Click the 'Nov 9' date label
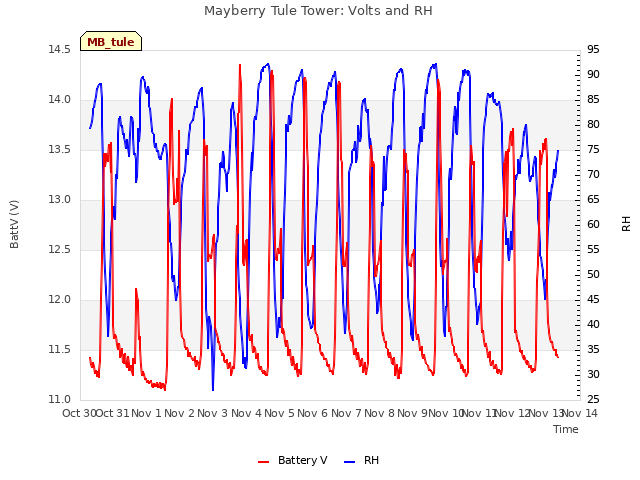The image size is (640, 480). pyautogui.click(x=412, y=413)
